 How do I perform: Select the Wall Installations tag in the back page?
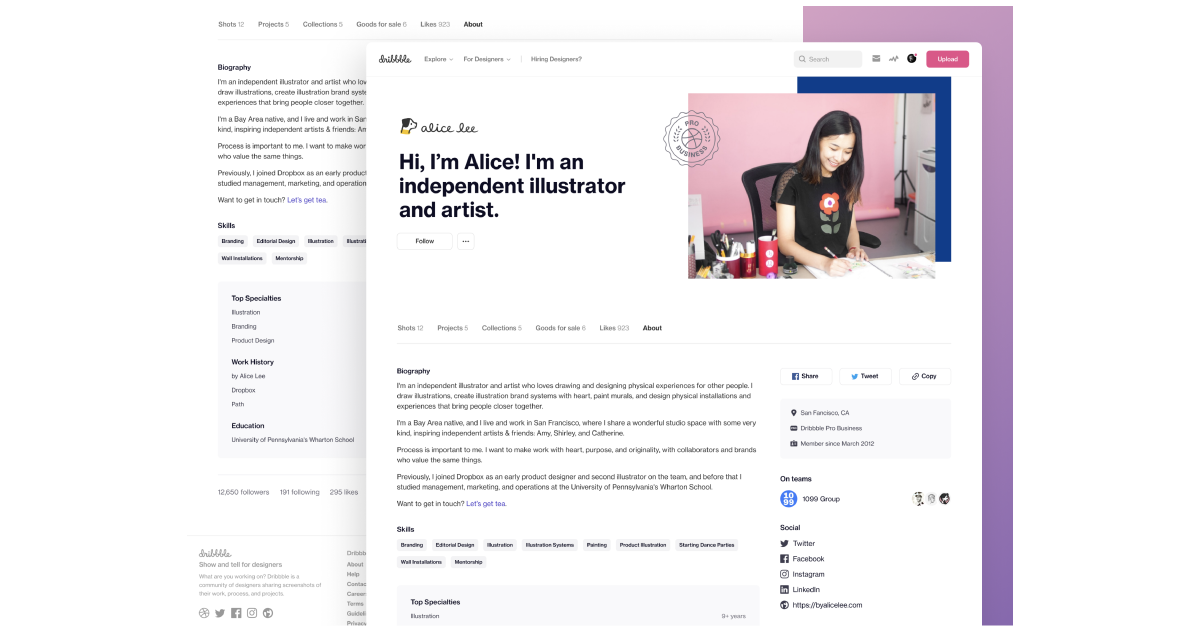(243, 258)
